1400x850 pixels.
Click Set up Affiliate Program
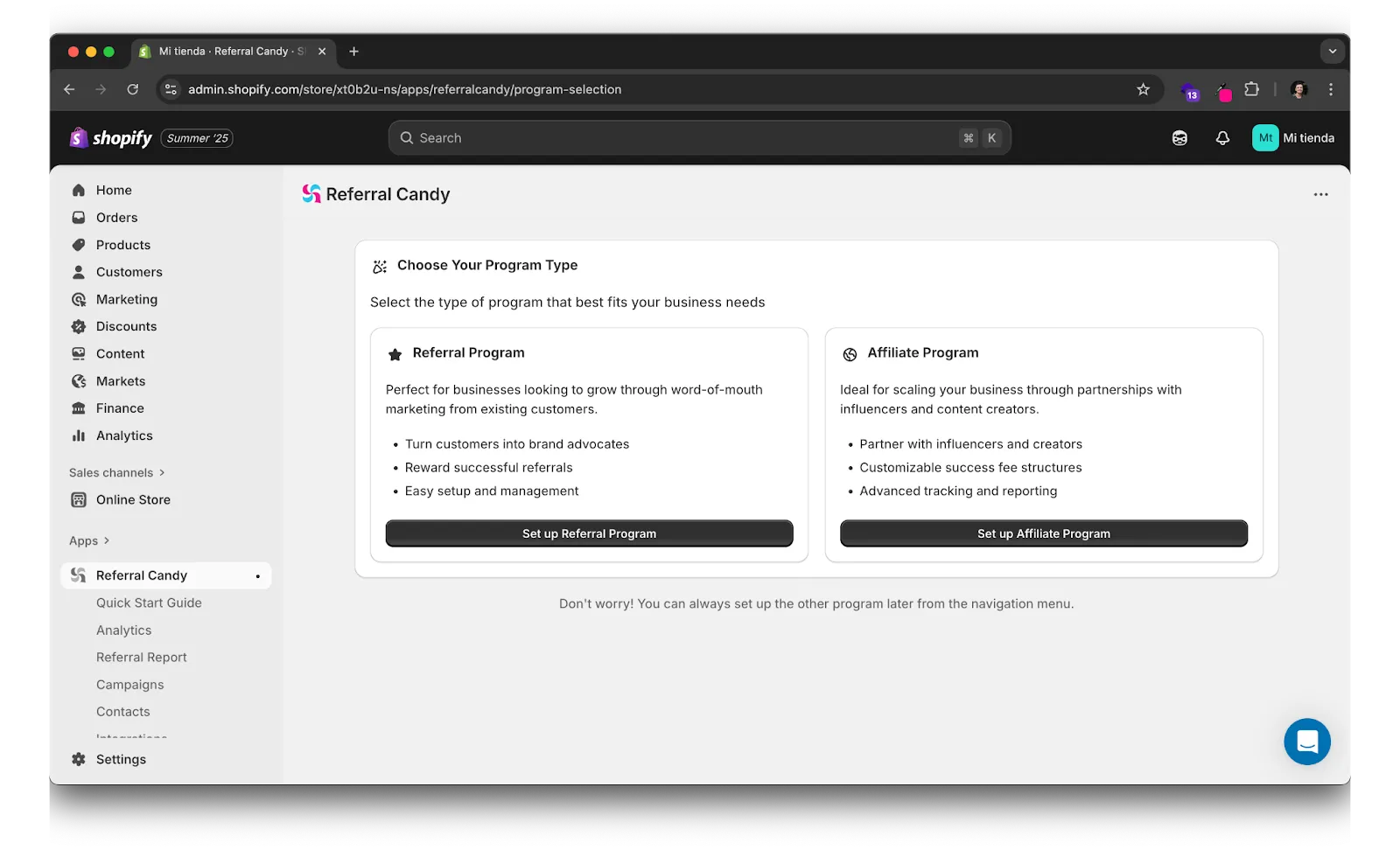tap(1043, 533)
